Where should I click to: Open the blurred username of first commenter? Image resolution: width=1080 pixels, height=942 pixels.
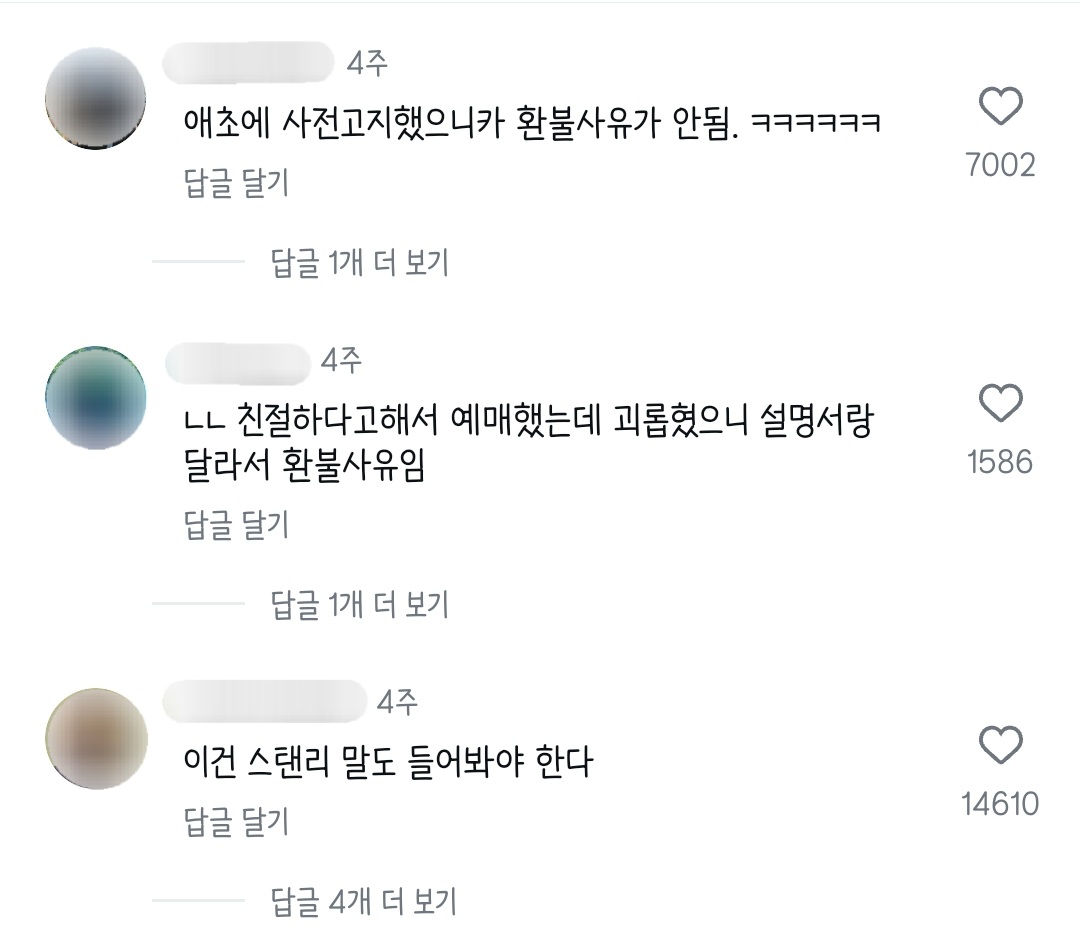click(248, 63)
